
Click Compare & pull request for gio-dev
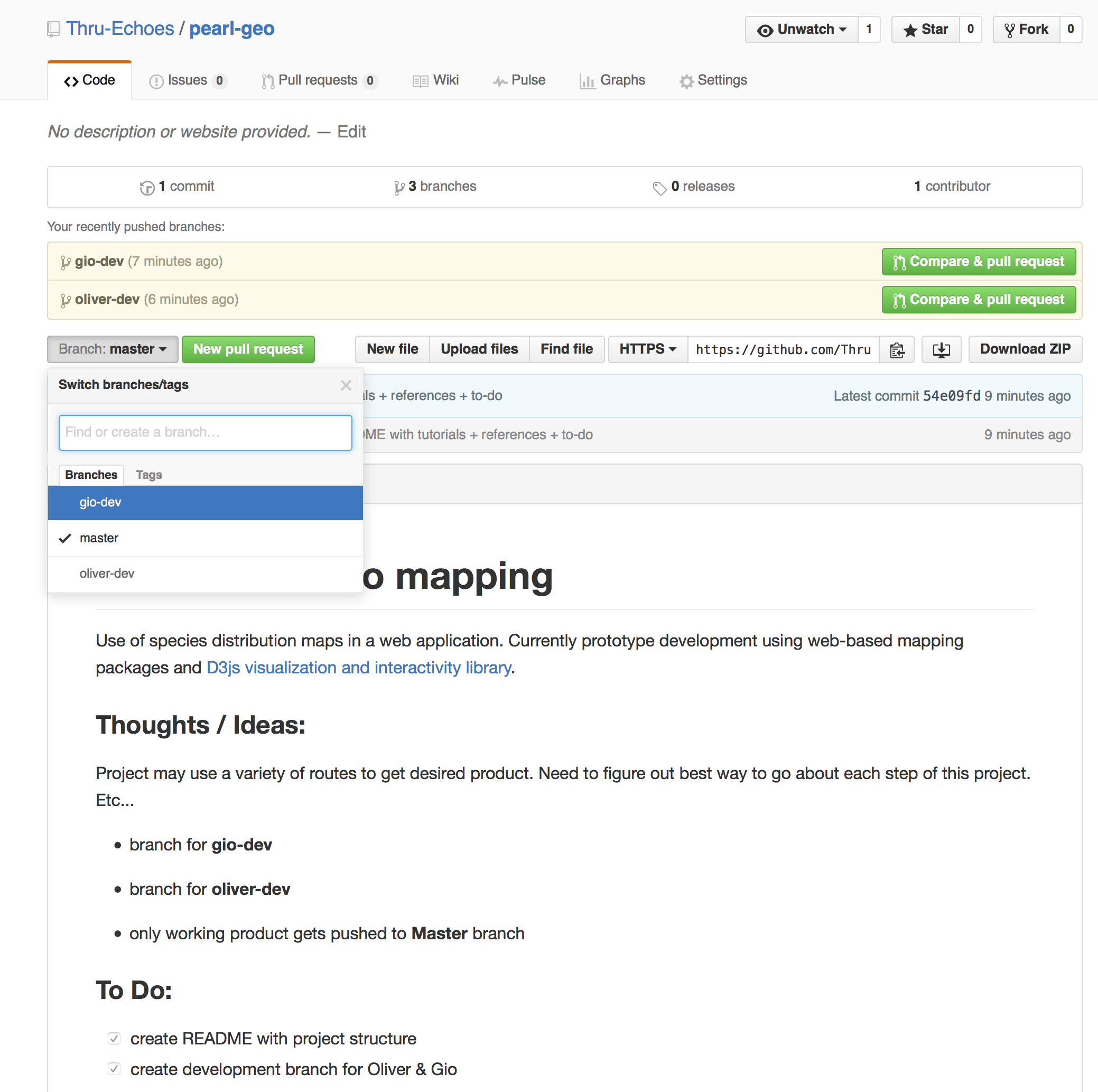coord(979,262)
